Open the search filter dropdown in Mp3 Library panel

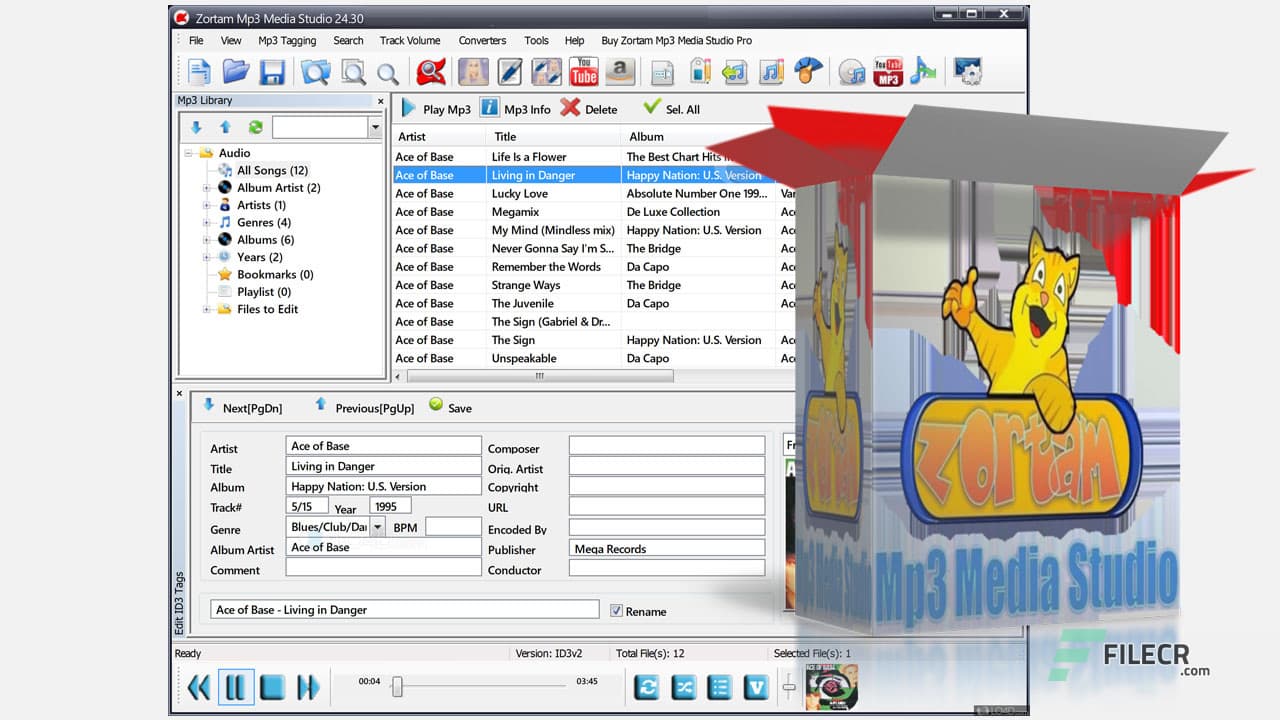(374, 127)
